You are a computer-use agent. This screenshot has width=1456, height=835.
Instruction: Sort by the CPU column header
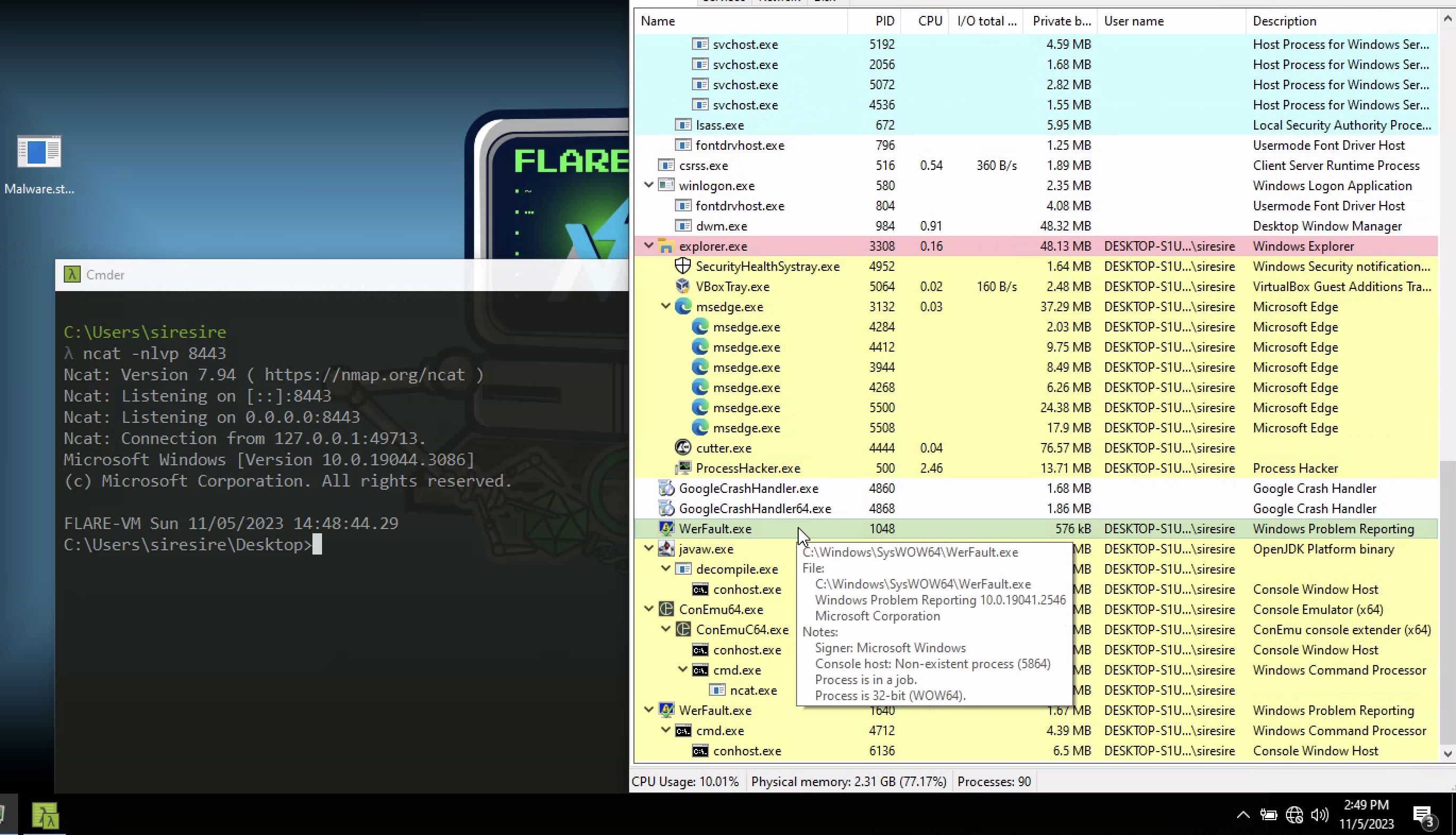925,21
